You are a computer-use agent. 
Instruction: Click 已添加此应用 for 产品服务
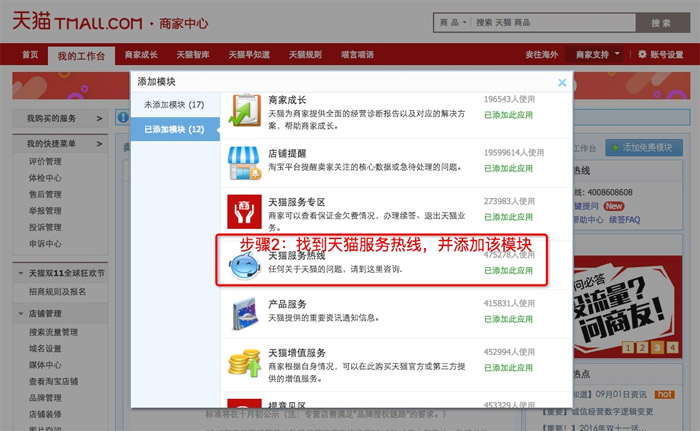click(x=508, y=319)
